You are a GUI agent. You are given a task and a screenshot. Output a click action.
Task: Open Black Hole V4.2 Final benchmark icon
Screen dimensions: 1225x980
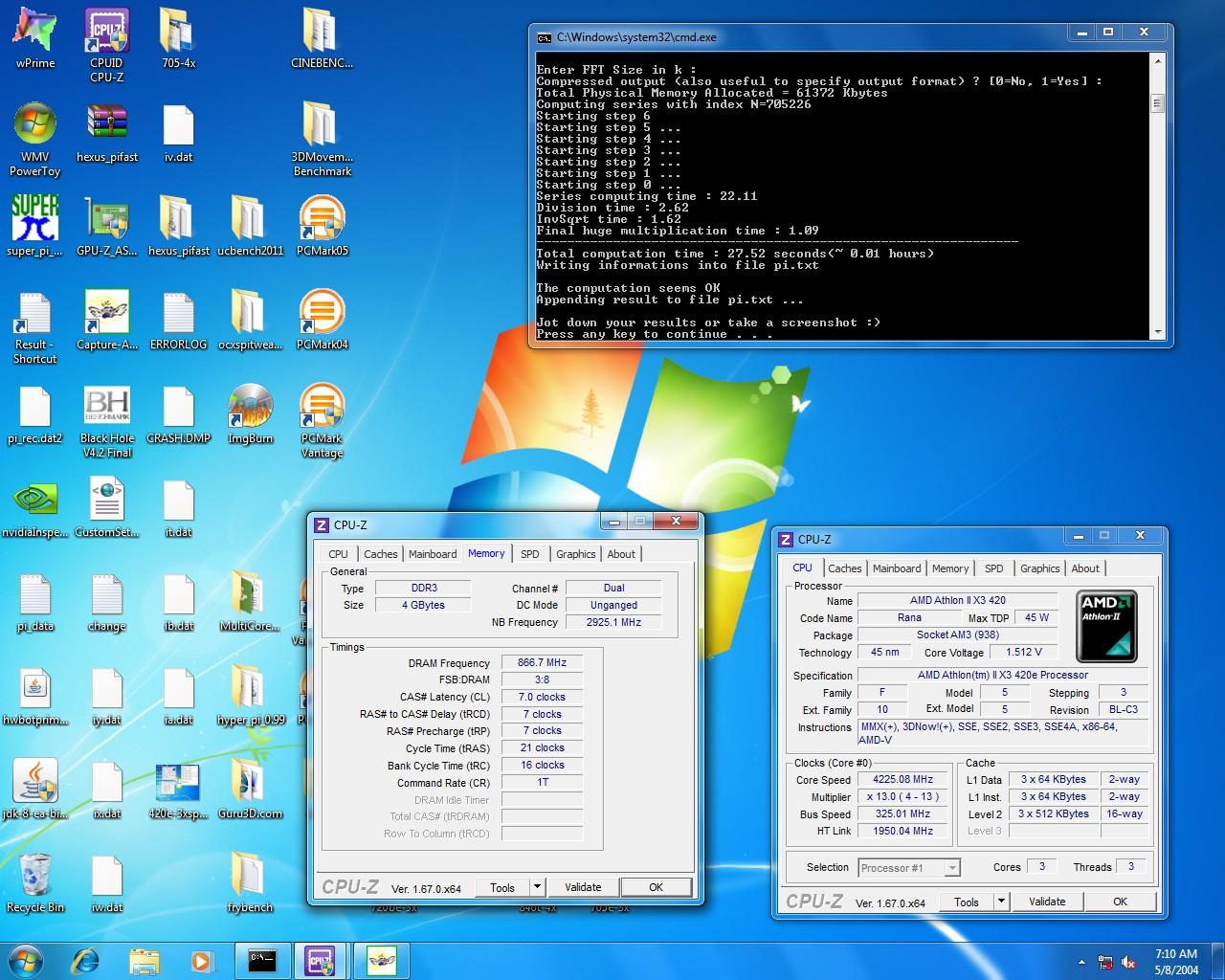(x=106, y=421)
